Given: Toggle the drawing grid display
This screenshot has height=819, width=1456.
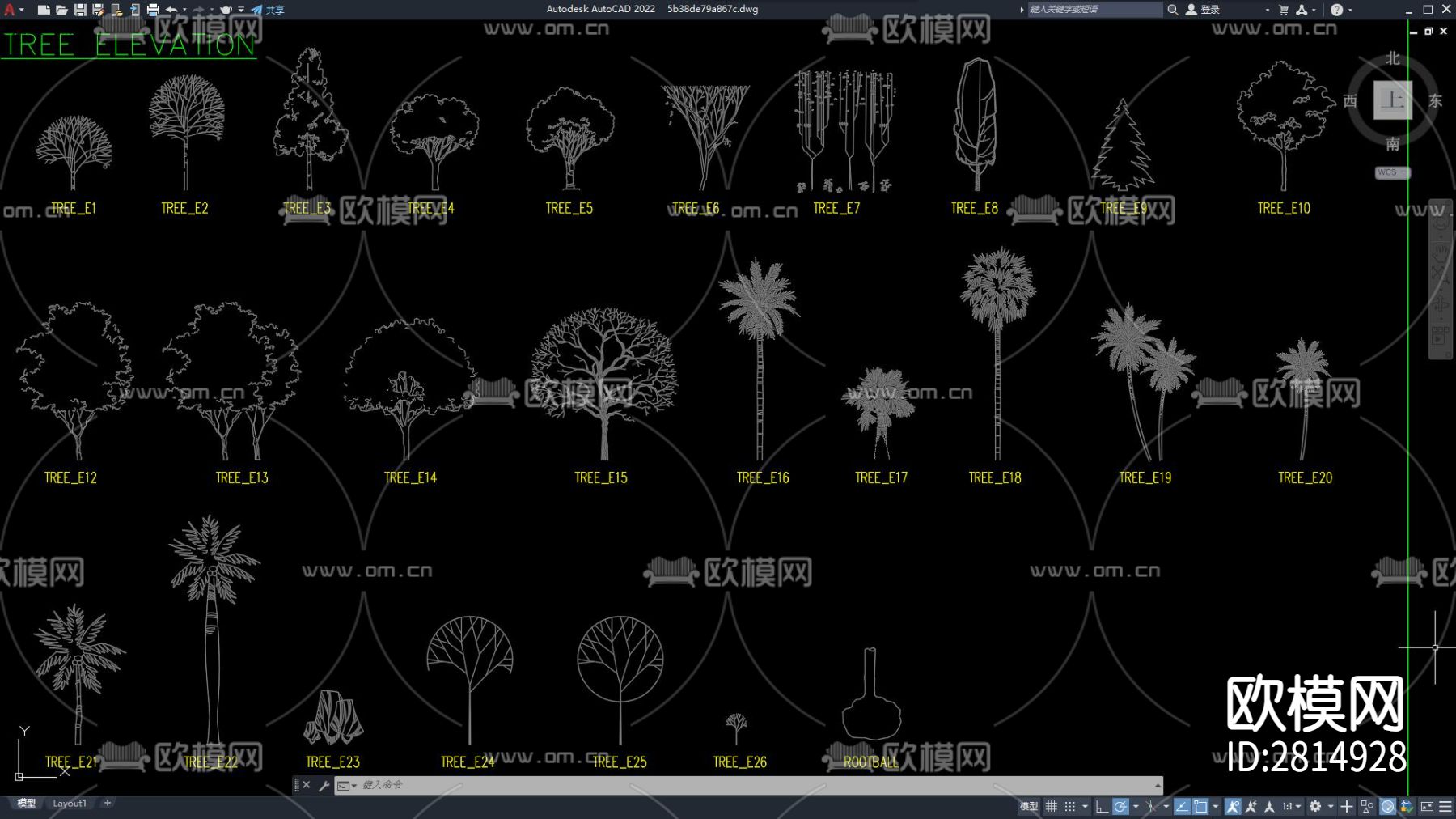Looking at the screenshot, I should tap(1052, 806).
